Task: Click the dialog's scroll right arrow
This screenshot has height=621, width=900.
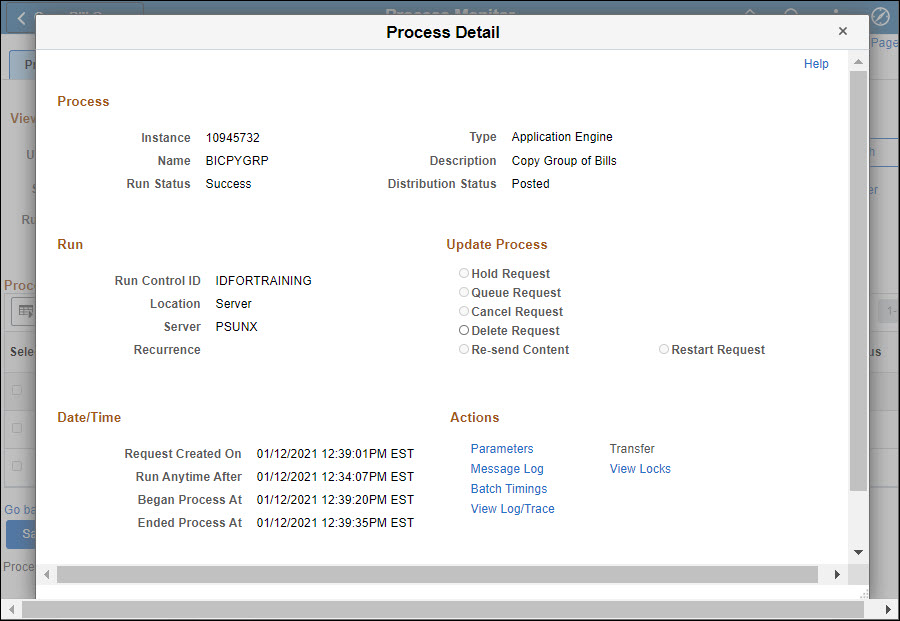Action: point(838,575)
